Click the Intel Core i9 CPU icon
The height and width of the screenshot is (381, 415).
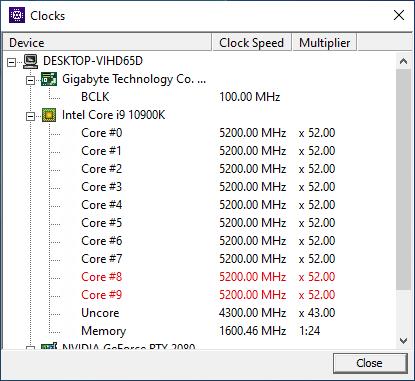point(49,115)
